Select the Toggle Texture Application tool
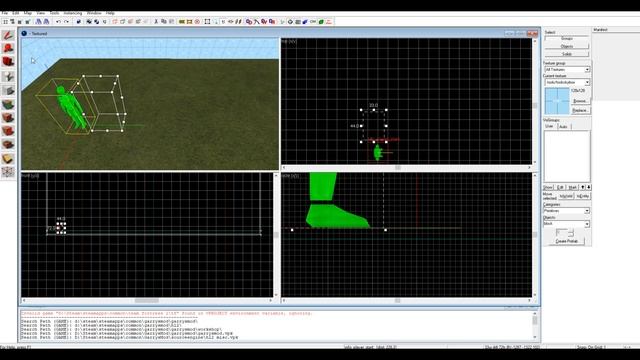 coord(8,104)
